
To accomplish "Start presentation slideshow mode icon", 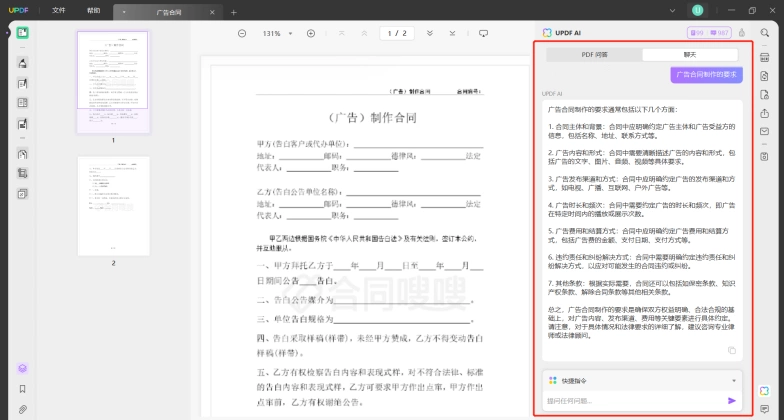I will coord(484,34).
